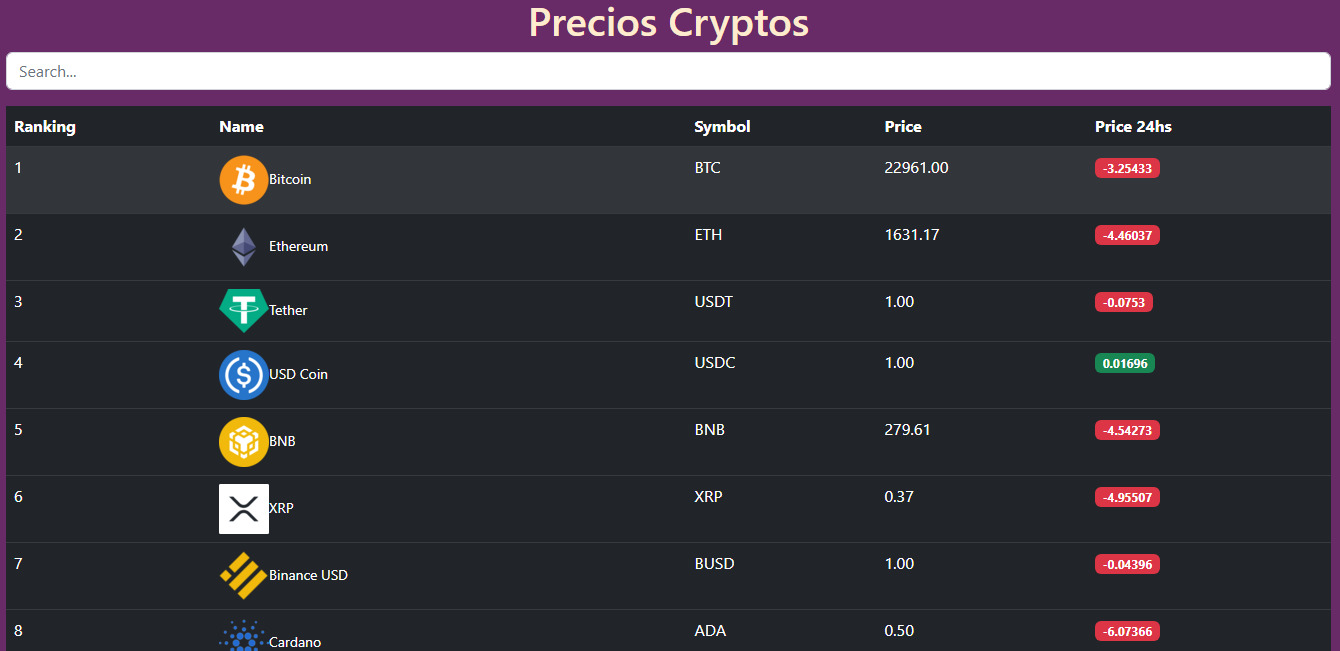Select the Cardano dotted logo

(244, 636)
